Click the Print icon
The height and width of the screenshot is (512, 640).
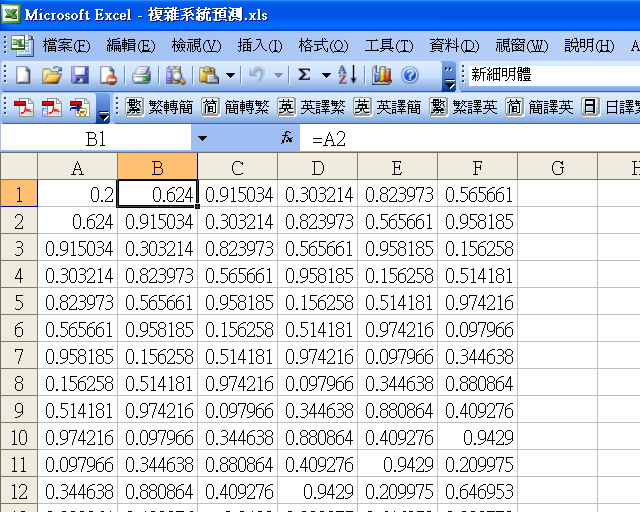point(141,75)
